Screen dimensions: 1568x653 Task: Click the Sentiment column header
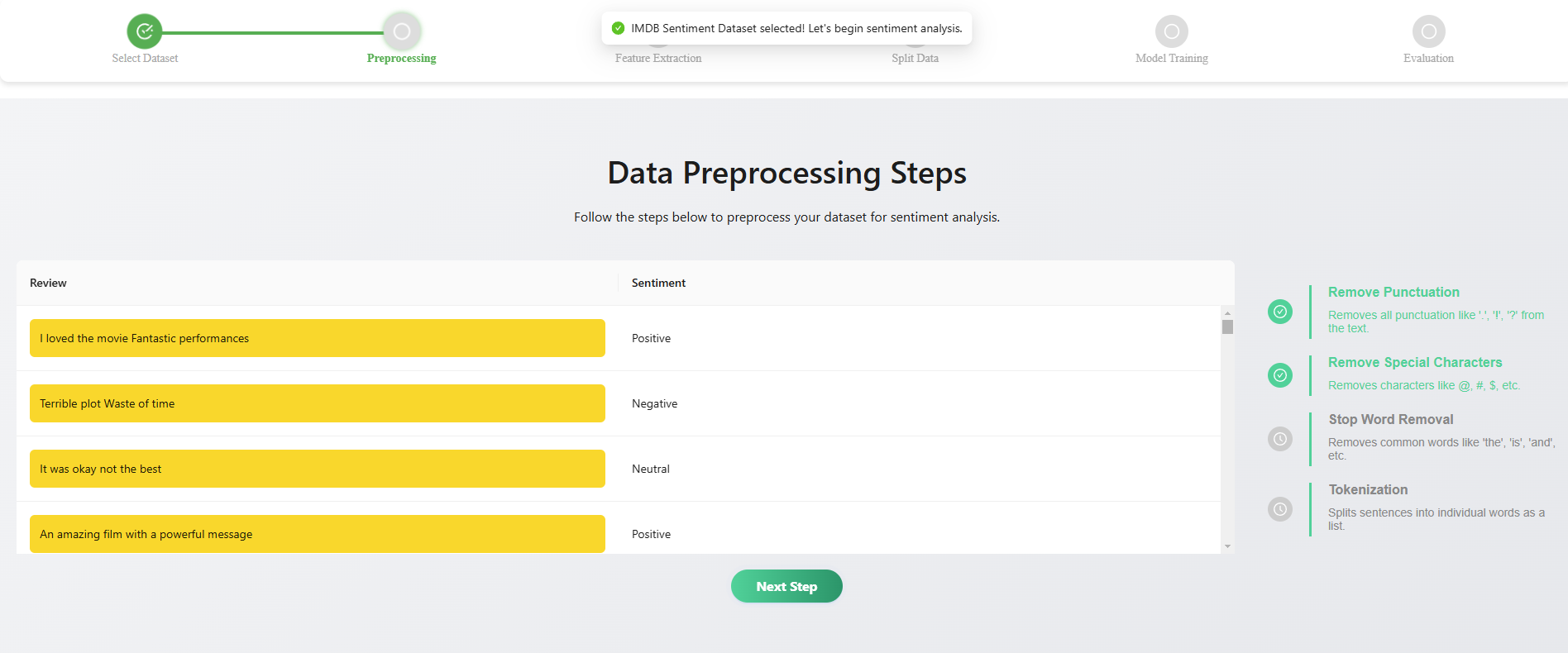click(x=658, y=283)
